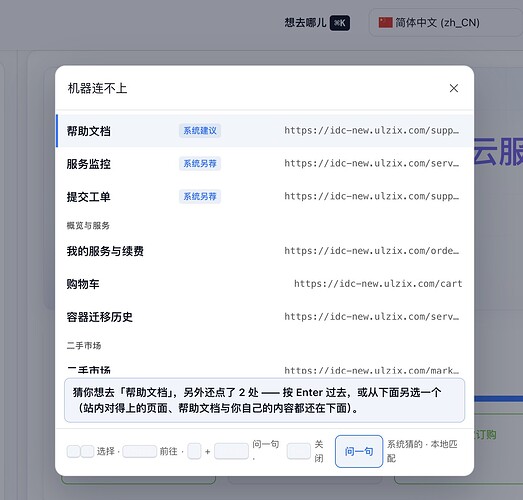523x500 pixels.
Task: Click the 想去哪儿 ⌘K search trigger
Action: pyautogui.click(x=317, y=23)
